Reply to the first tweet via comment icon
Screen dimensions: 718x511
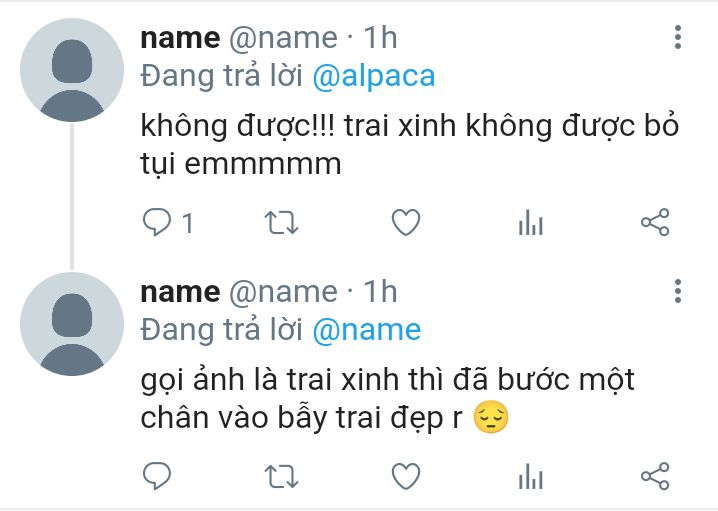tap(157, 223)
